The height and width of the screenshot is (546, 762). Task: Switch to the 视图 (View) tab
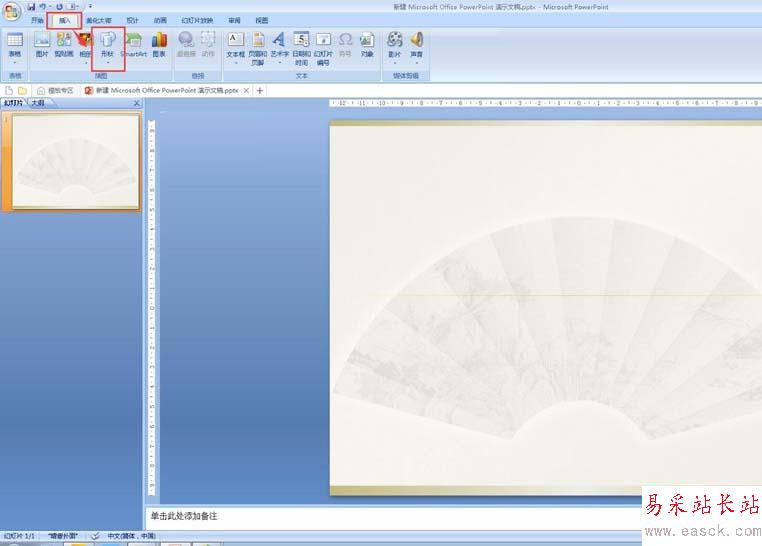point(261,20)
